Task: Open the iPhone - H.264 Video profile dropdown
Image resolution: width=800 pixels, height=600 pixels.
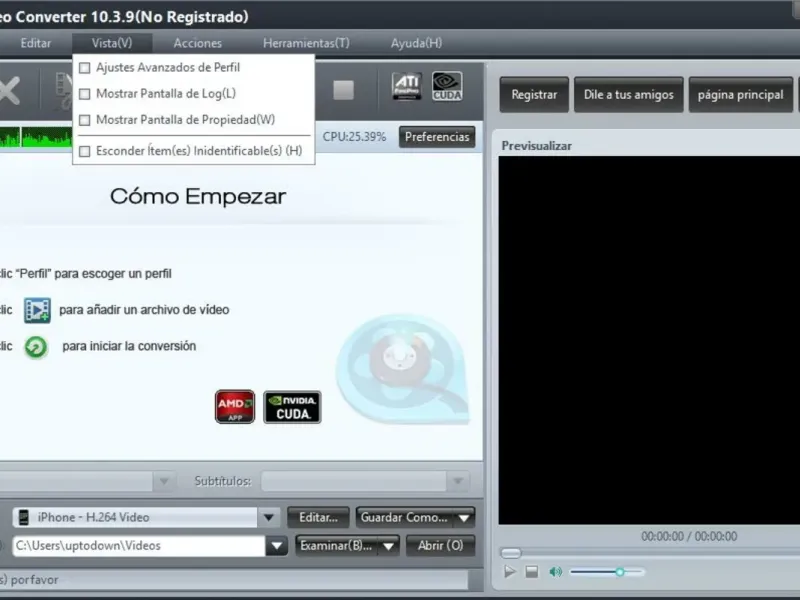Action: (269, 517)
